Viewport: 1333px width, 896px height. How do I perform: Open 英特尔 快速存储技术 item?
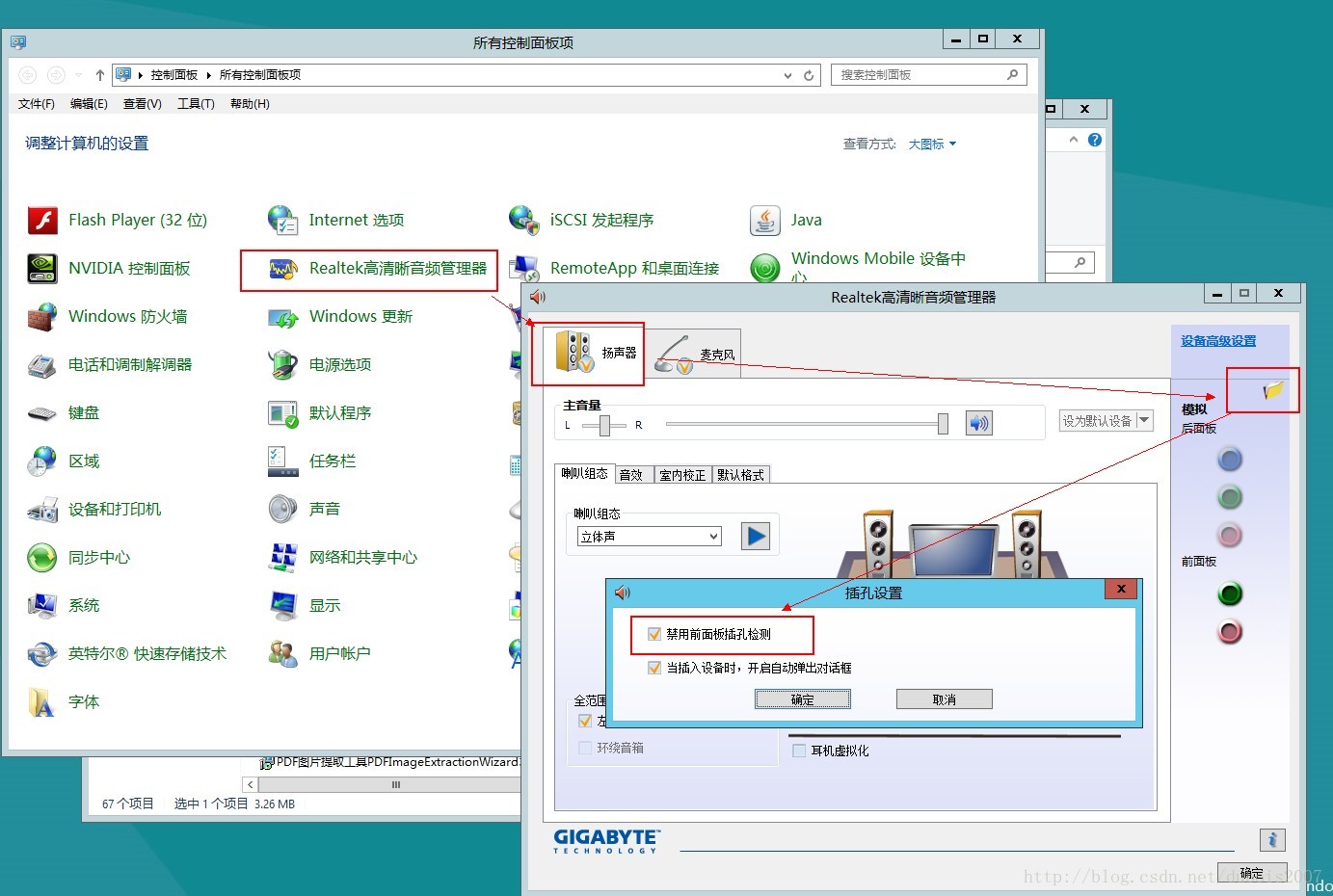pos(127,653)
